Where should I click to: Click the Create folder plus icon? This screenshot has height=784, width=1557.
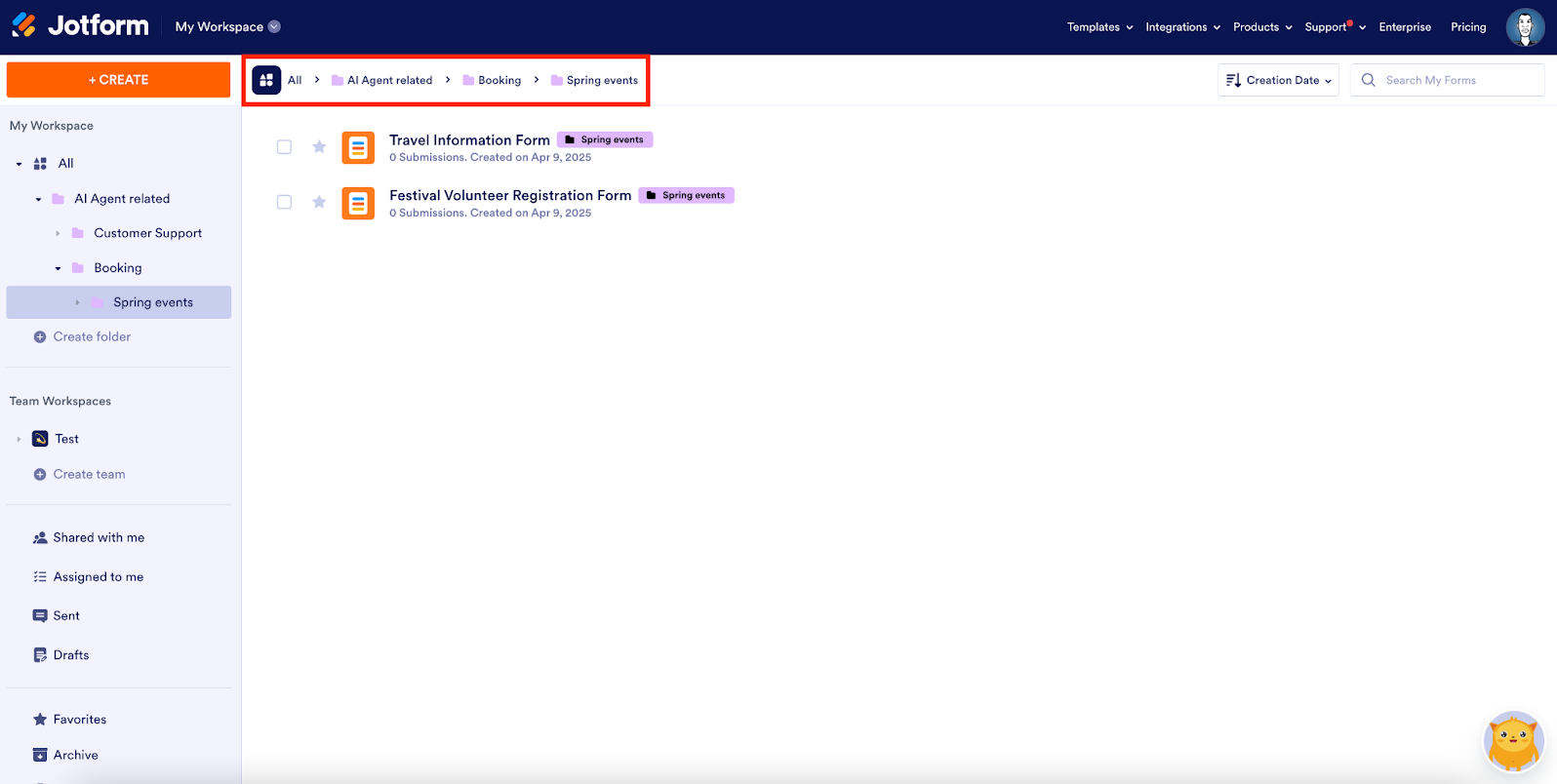point(40,336)
